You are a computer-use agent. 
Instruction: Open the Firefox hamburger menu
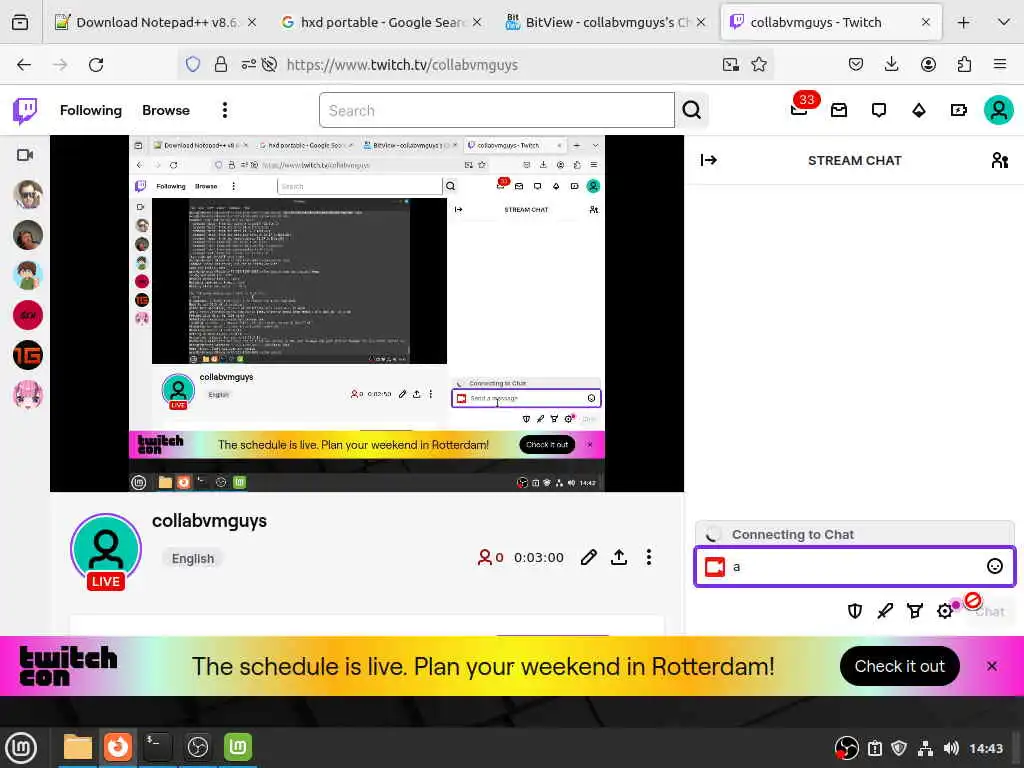pyautogui.click(x=1000, y=65)
